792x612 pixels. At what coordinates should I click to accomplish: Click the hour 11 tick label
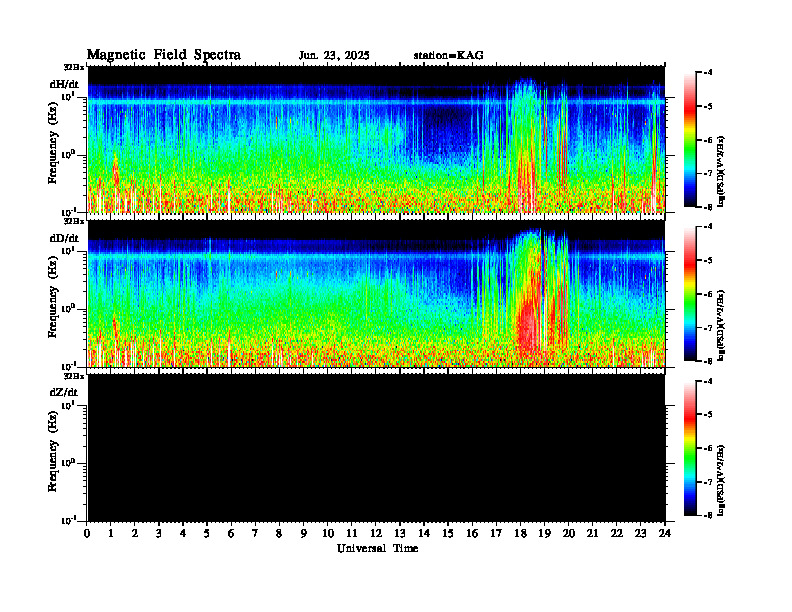point(352,533)
